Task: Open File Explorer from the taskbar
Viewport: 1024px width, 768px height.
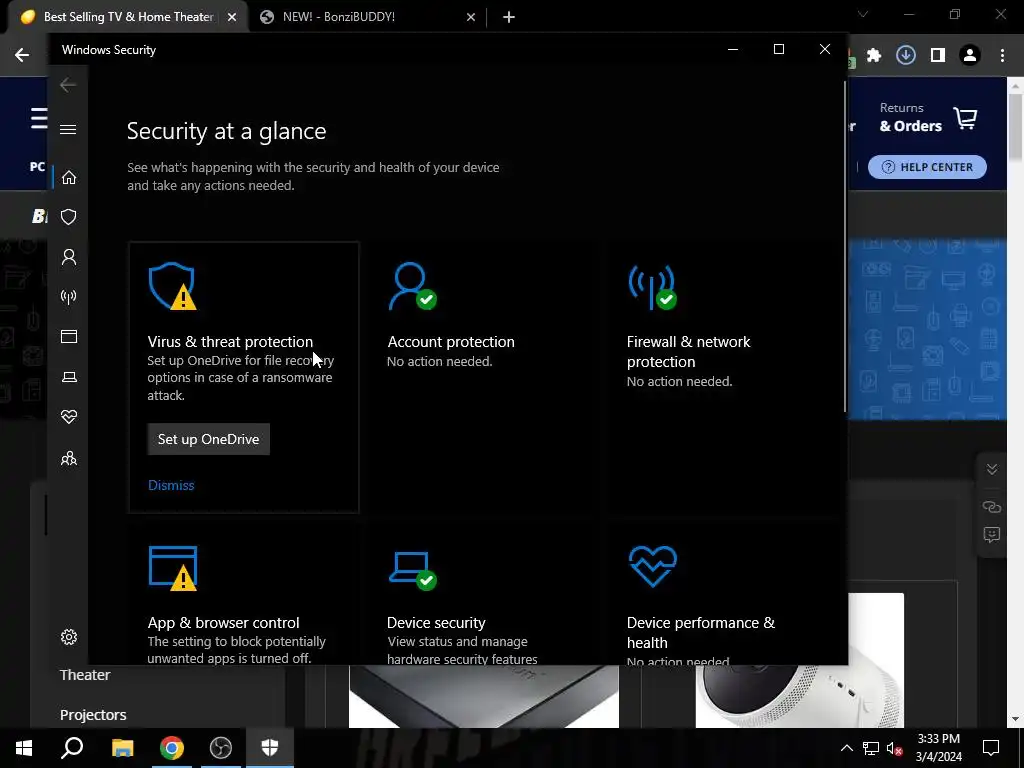Action: pyautogui.click(x=123, y=748)
